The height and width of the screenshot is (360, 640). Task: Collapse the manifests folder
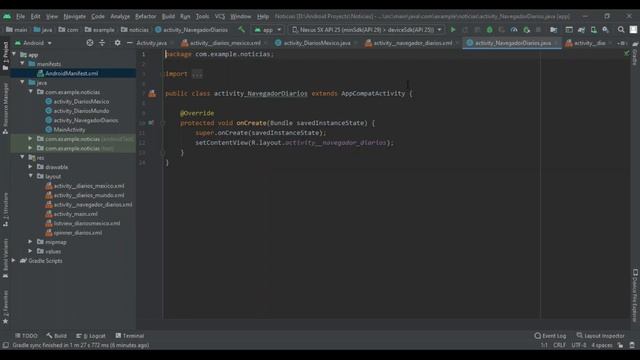22,64
